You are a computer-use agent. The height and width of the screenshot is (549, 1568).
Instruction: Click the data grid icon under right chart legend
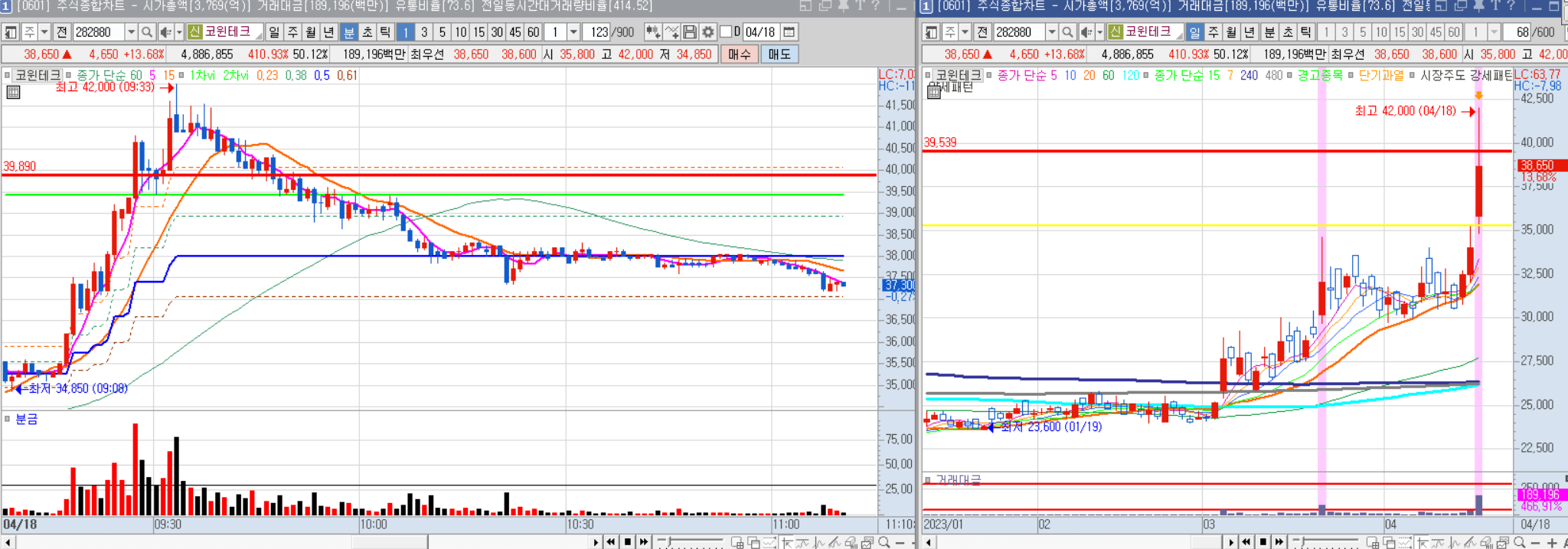[x=933, y=93]
